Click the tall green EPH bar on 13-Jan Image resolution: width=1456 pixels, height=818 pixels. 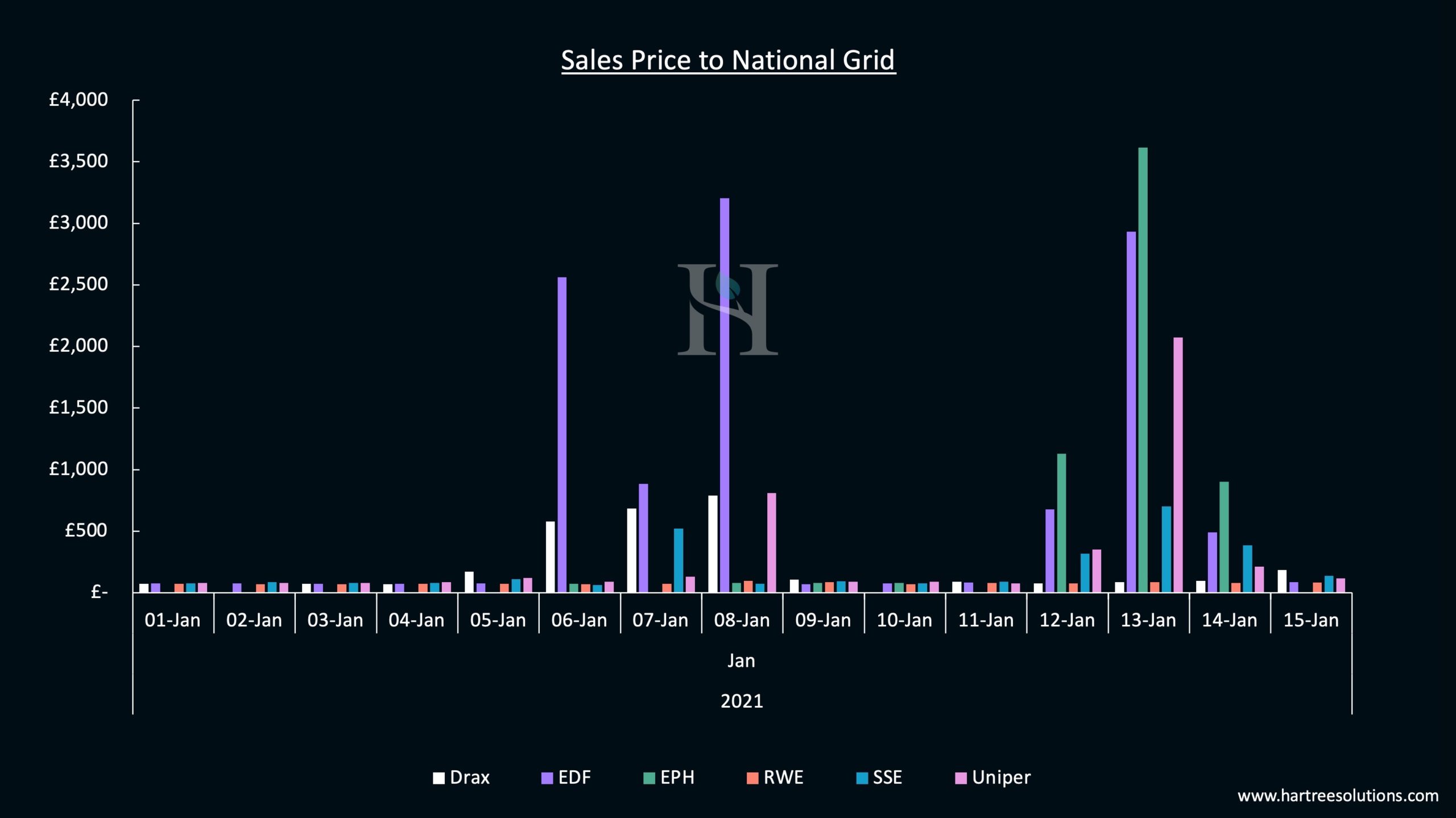[x=1143, y=369]
